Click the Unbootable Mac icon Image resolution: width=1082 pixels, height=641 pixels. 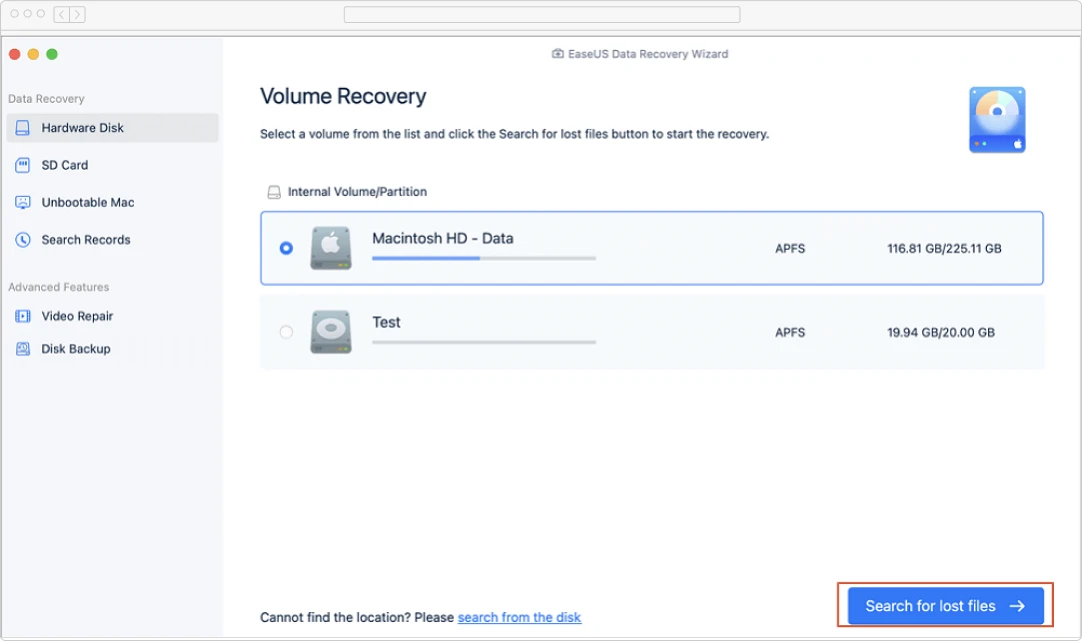click(22, 202)
